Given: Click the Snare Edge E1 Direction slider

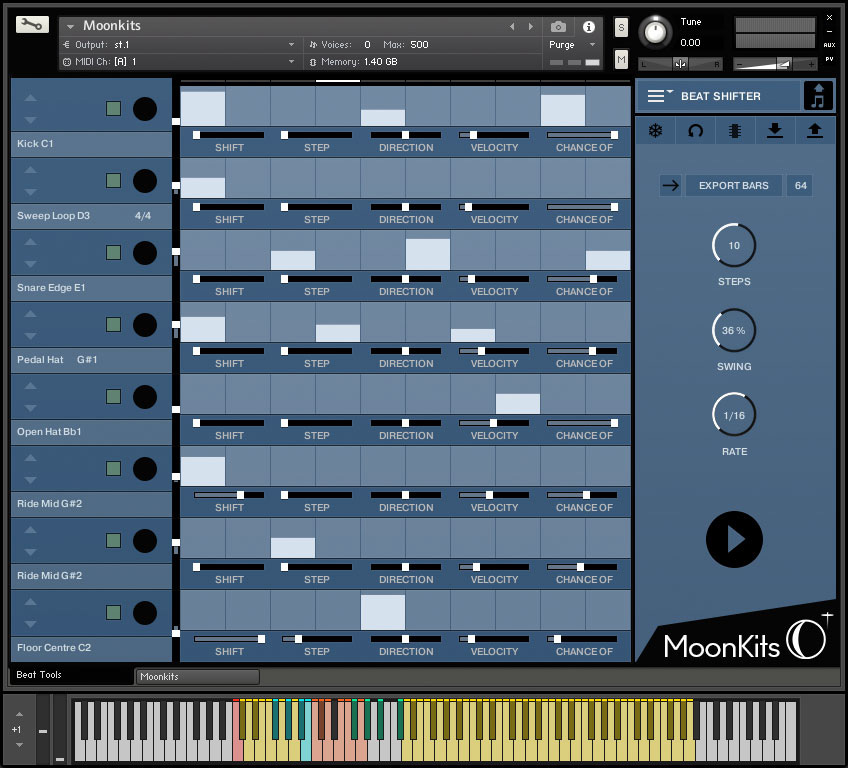Looking at the screenshot, I should pyautogui.click(x=406, y=279).
